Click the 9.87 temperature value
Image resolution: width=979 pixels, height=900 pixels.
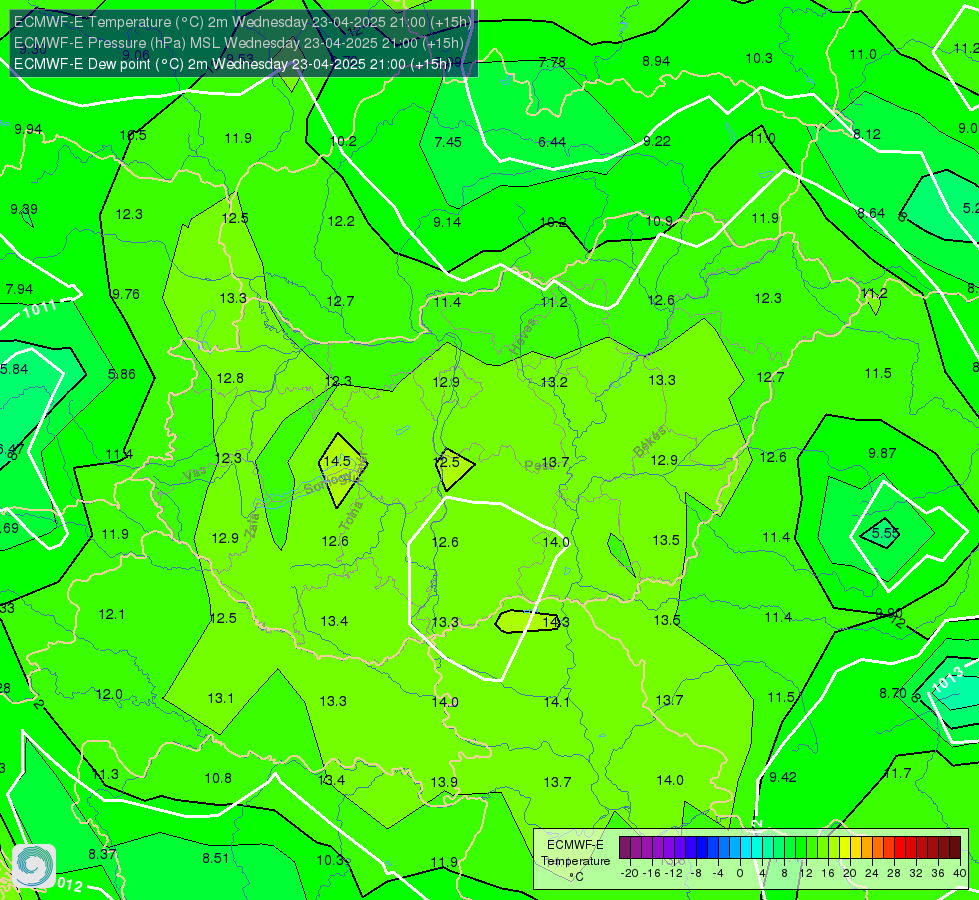point(882,453)
